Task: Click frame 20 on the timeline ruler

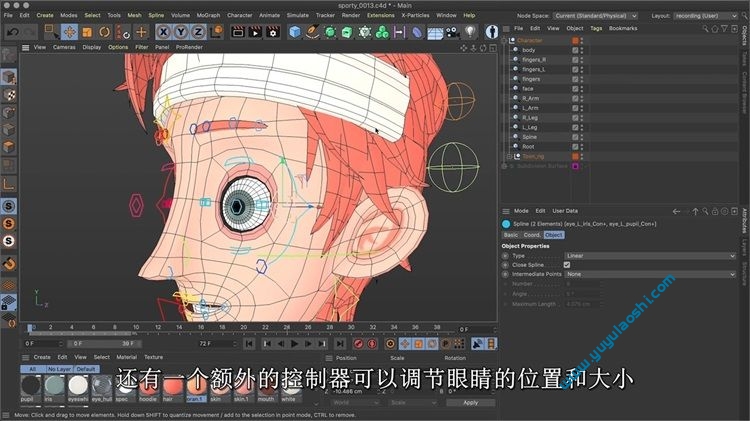Action: click(243, 328)
